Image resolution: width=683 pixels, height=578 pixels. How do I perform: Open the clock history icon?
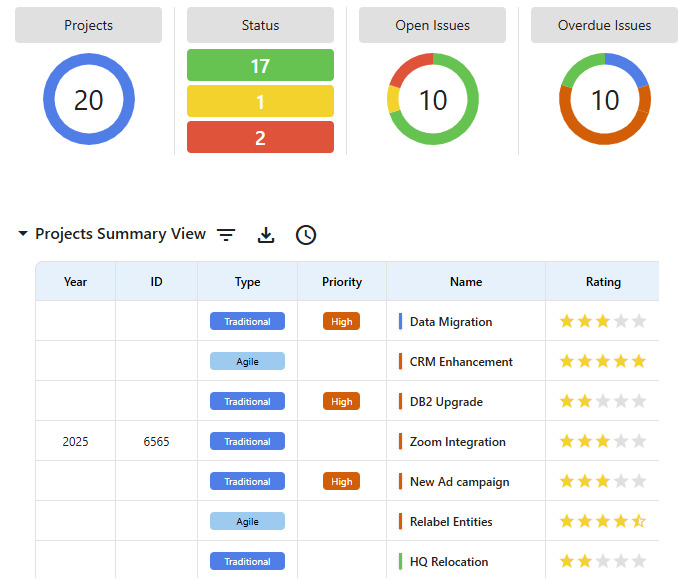306,235
